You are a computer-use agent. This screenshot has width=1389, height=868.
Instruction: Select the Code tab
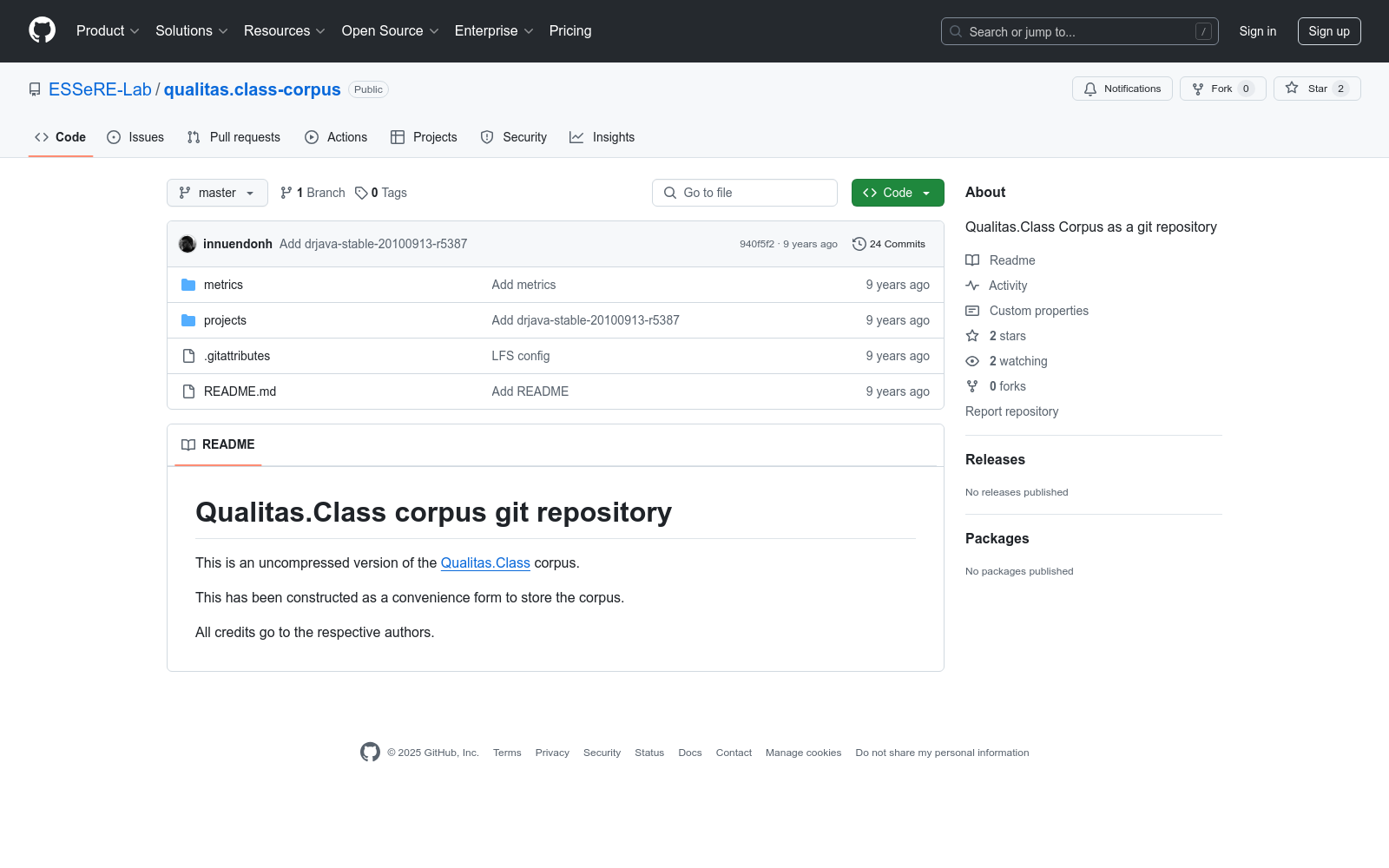pos(61,137)
